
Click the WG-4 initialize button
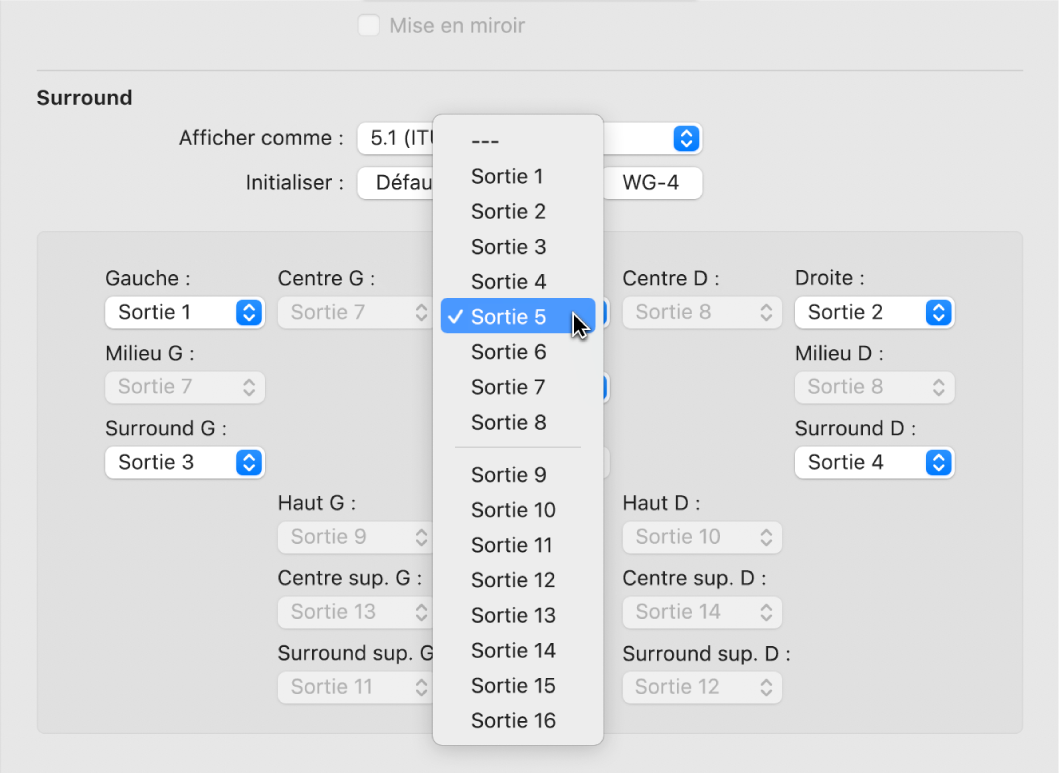650,184
